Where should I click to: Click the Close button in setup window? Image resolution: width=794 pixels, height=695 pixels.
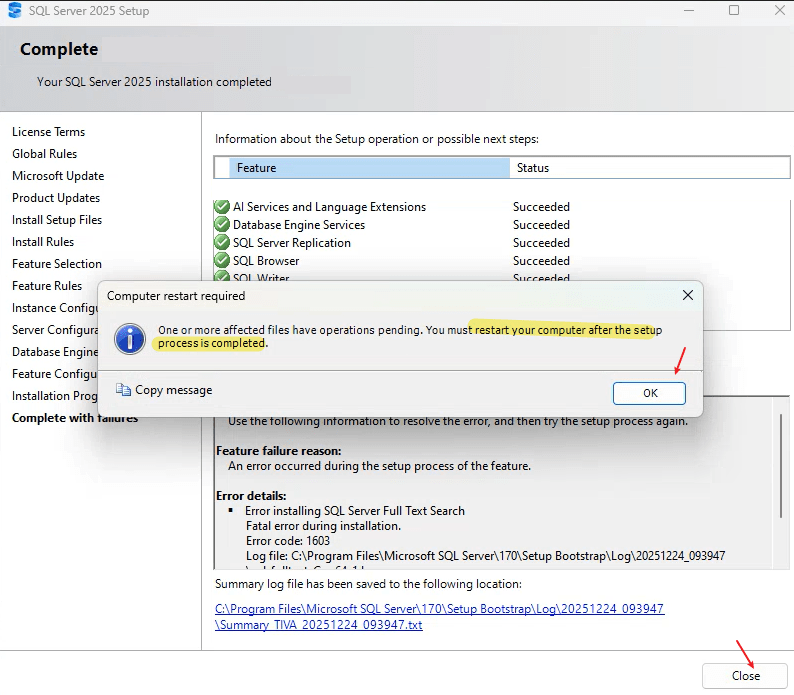pos(745,676)
